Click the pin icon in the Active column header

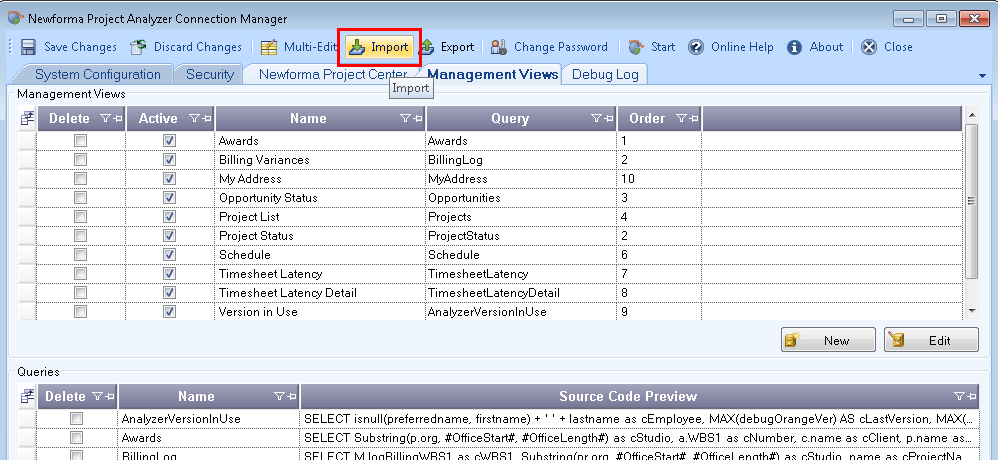[206, 118]
